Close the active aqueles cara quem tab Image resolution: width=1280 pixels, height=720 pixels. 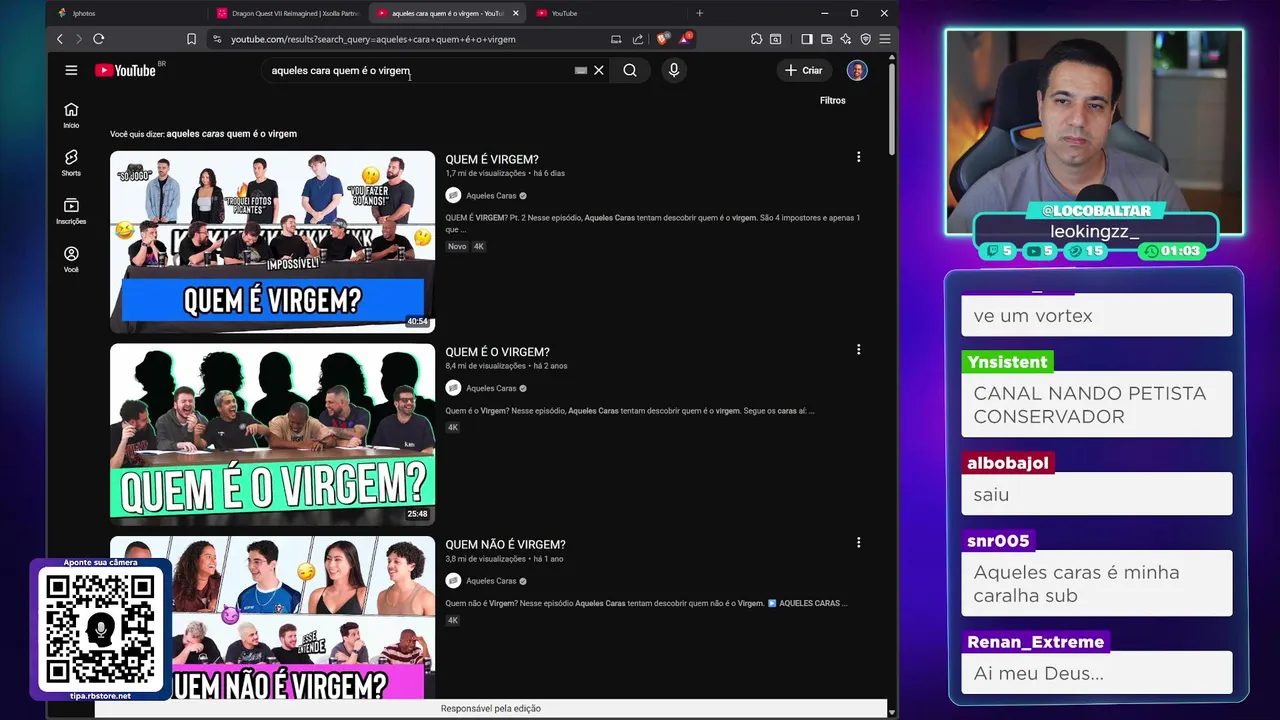point(516,13)
